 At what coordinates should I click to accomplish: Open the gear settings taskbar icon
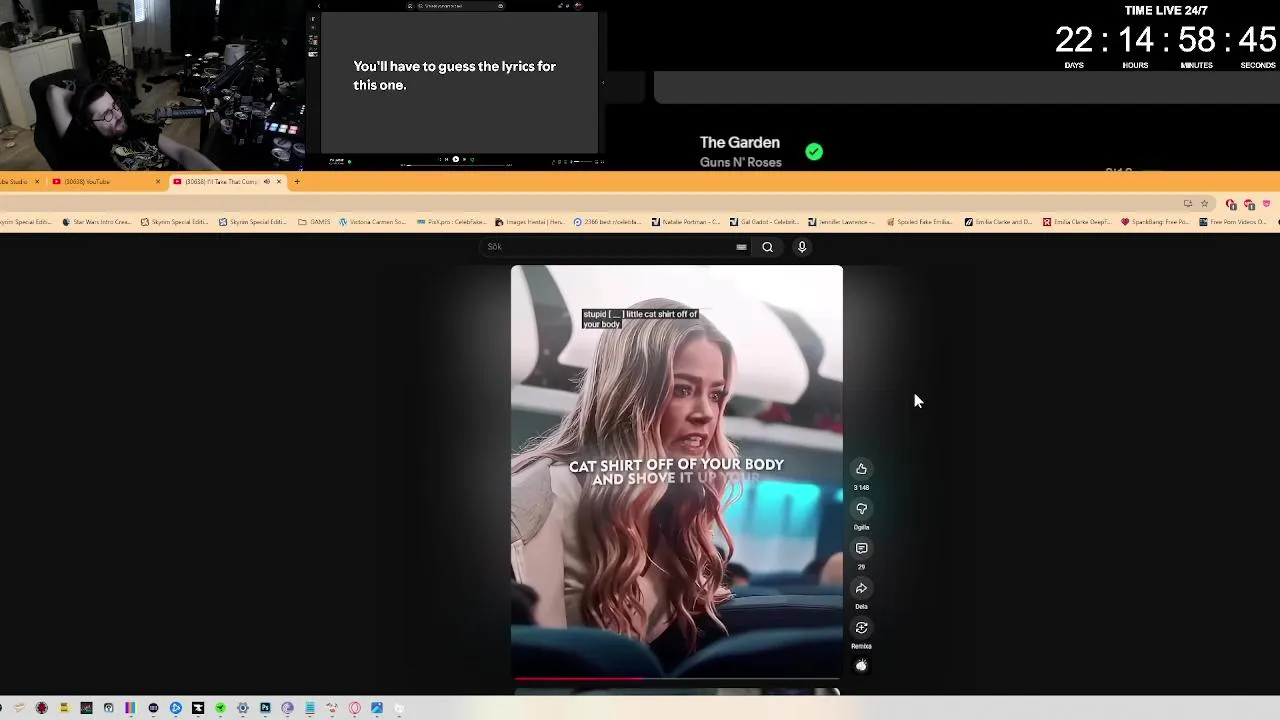pyautogui.click(x=243, y=708)
